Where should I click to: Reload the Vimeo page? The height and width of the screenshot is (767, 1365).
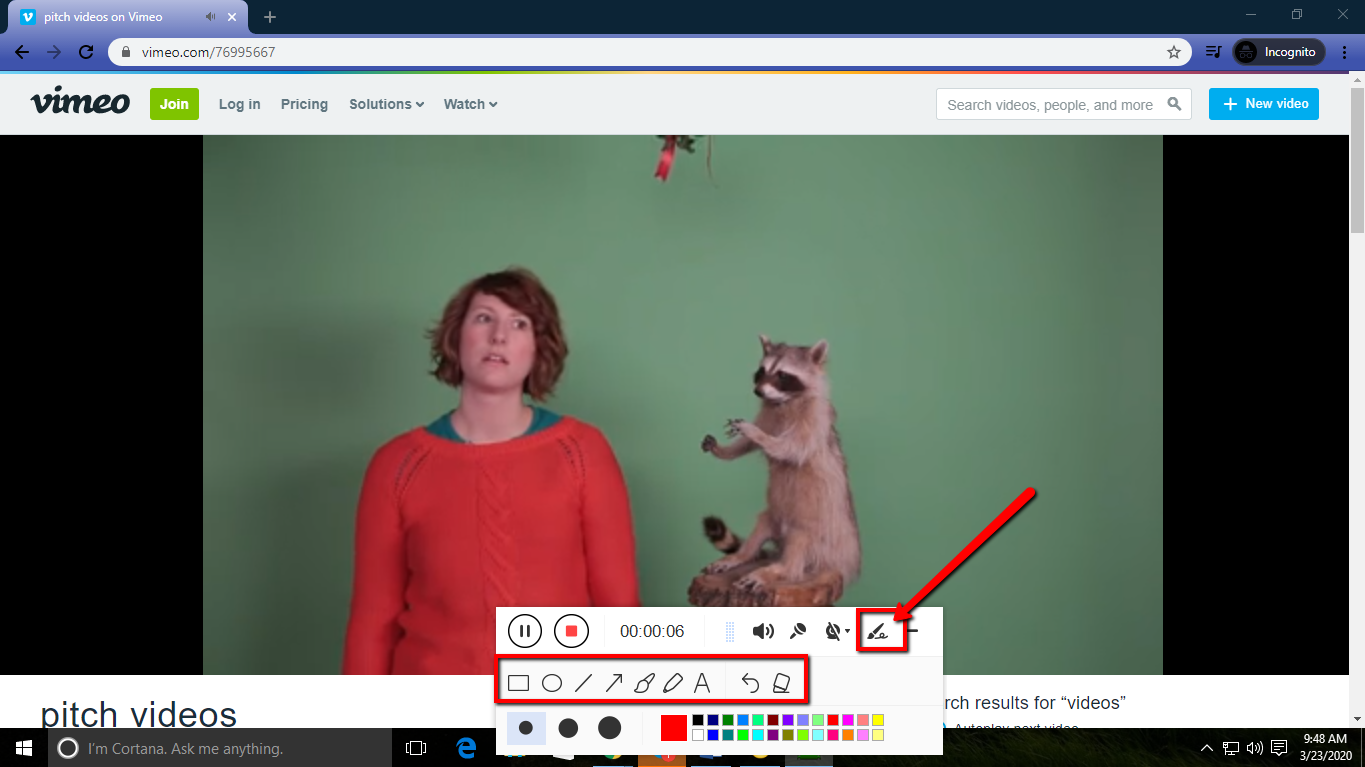[x=86, y=52]
